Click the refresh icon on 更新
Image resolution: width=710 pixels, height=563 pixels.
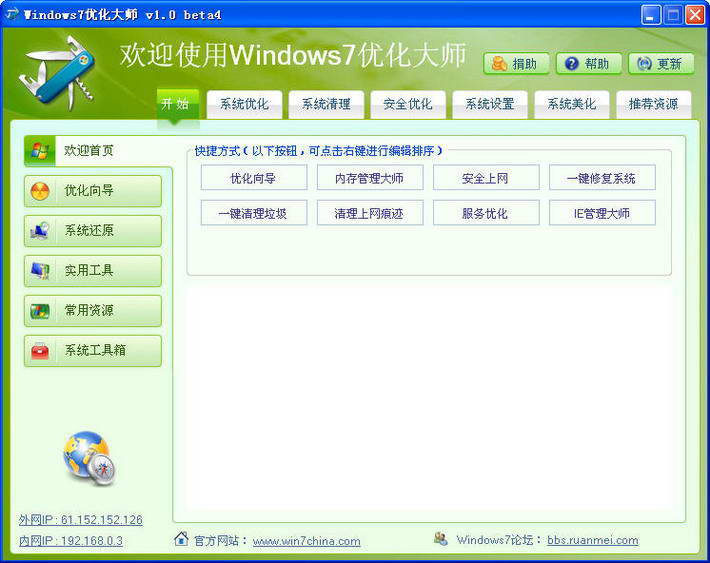pos(644,64)
